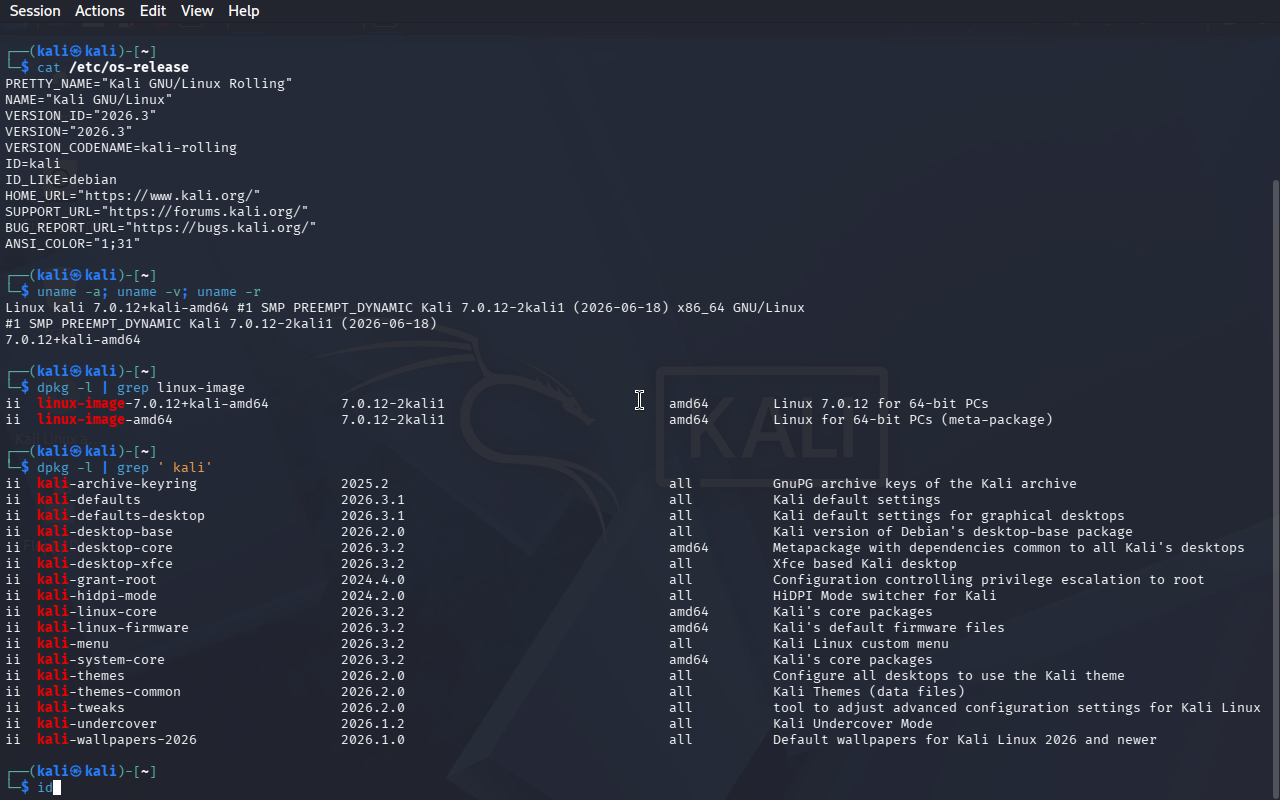Click the linux-image-7.0.12+kali-amd64 package name
Viewport: 1280px width, 800px height.
153,404
